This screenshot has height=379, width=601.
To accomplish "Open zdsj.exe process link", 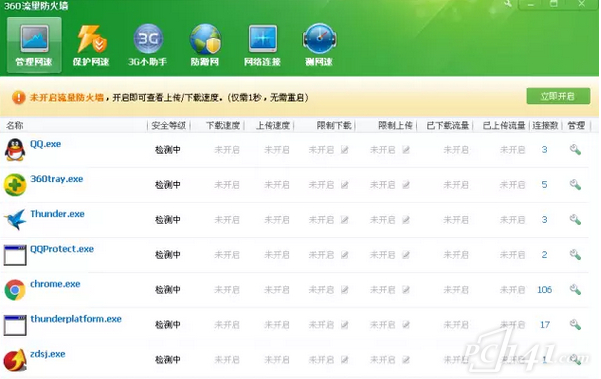I will tap(48, 354).
